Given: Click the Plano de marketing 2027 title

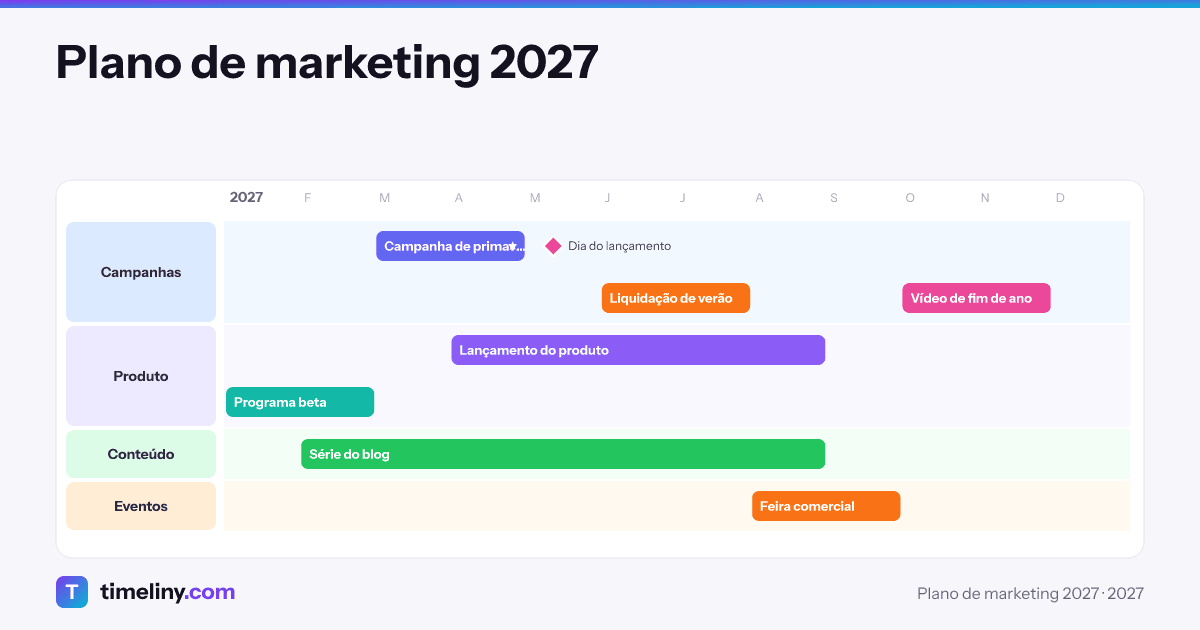Looking at the screenshot, I should coord(327,63).
